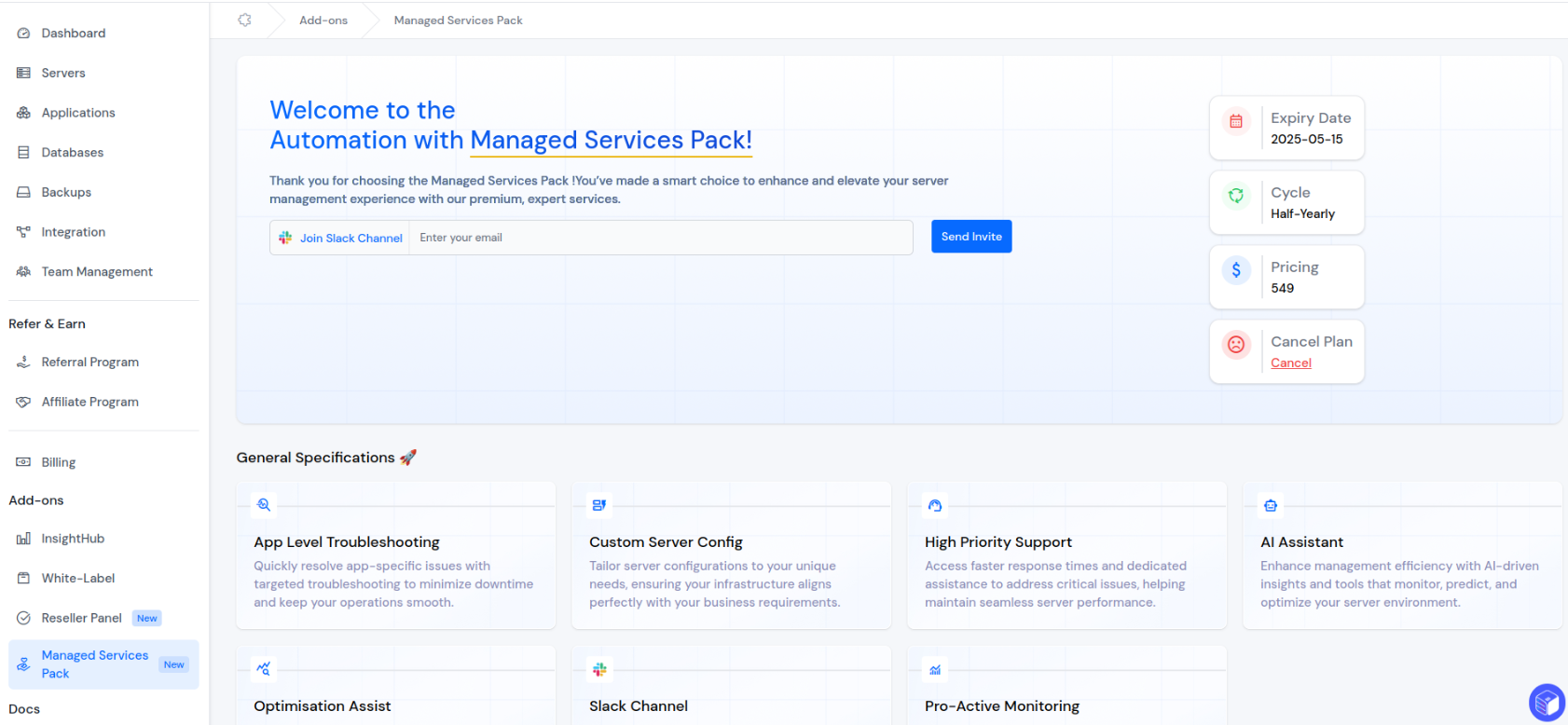Image resolution: width=1568 pixels, height=725 pixels.
Task: Go to Servers in the sidebar
Action: click(103, 73)
